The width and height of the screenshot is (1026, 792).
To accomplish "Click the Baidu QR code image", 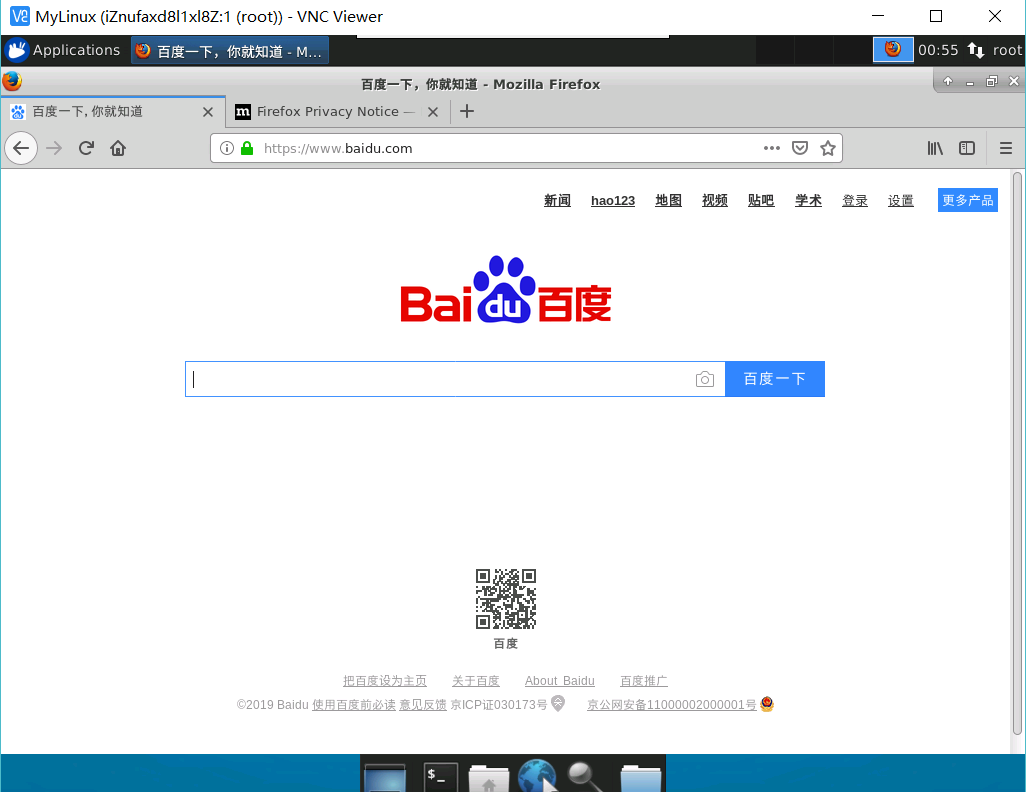I will (505, 597).
